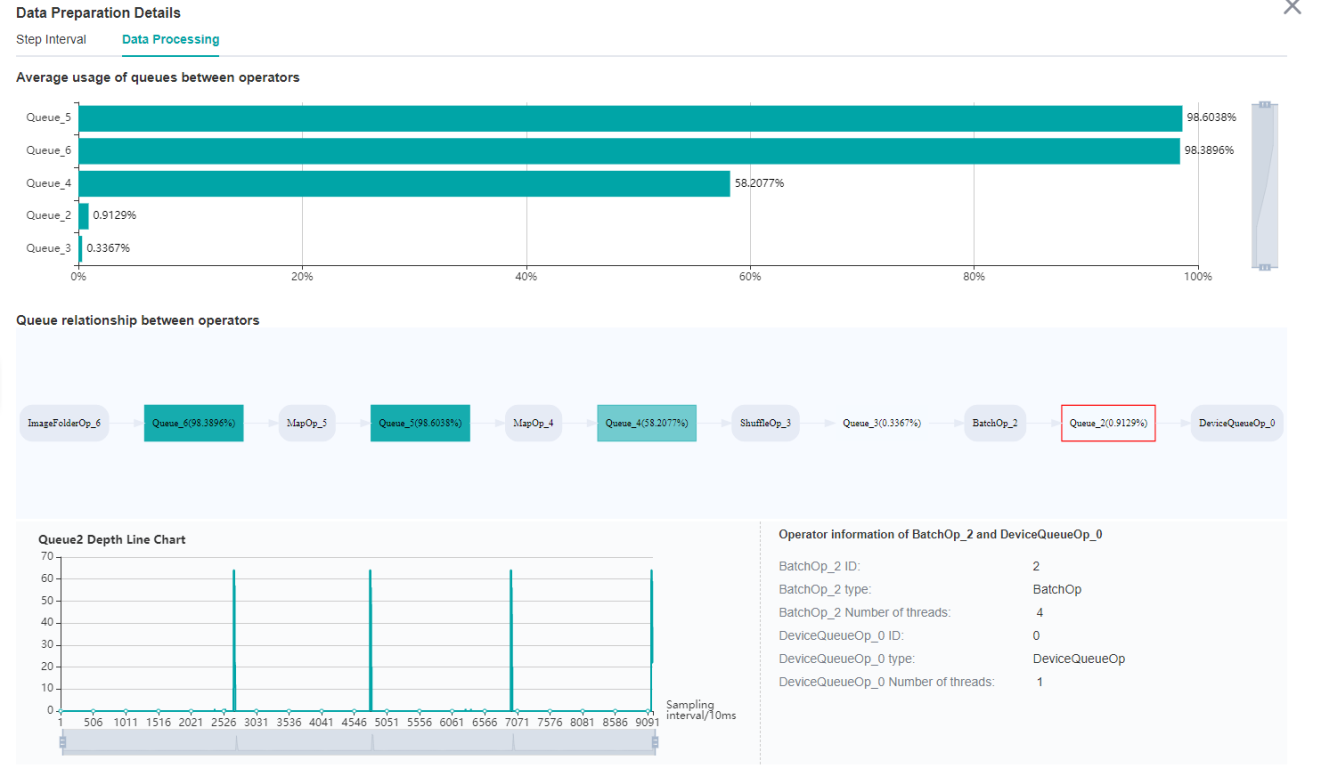Viewport: 1321px width, 768px height.
Task: Click left handle of line chart zoom slider
Action: point(62,742)
